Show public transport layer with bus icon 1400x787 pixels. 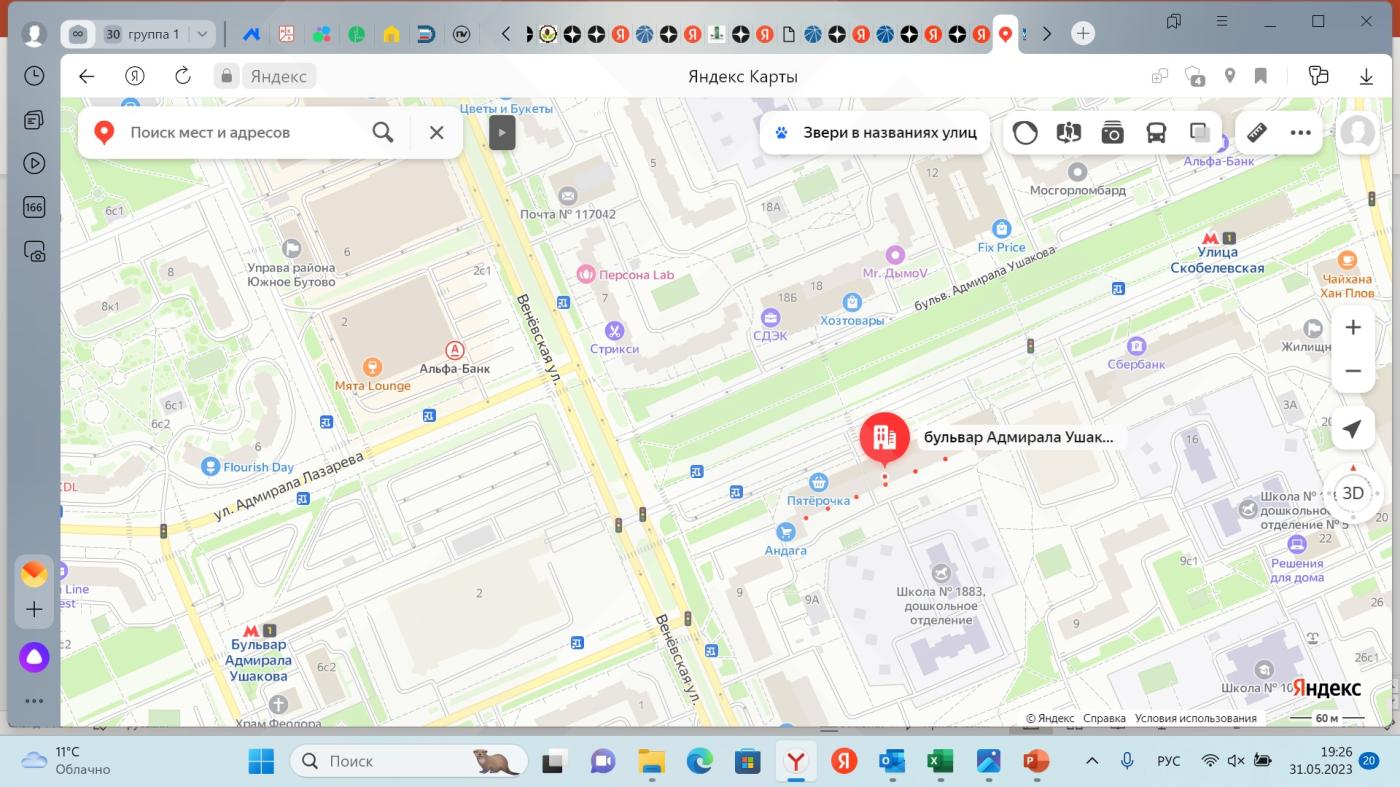[x=1156, y=133]
